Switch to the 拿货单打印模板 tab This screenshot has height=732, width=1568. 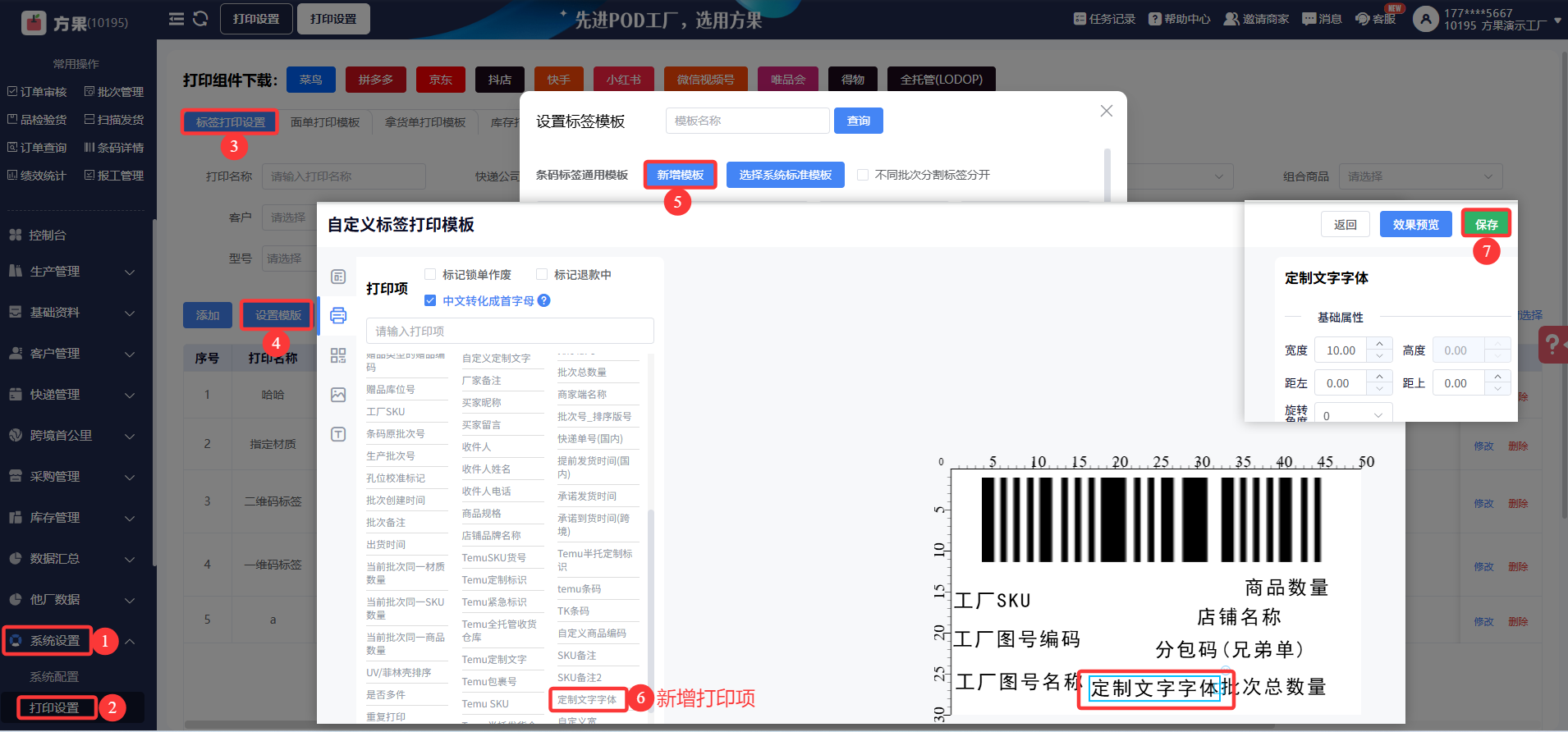[x=425, y=122]
